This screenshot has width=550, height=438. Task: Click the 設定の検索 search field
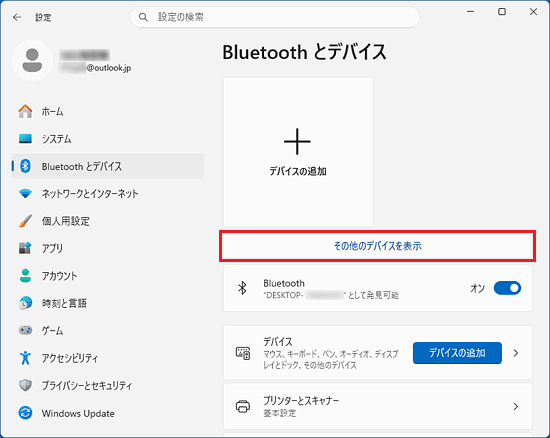click(x=275, y=17)
